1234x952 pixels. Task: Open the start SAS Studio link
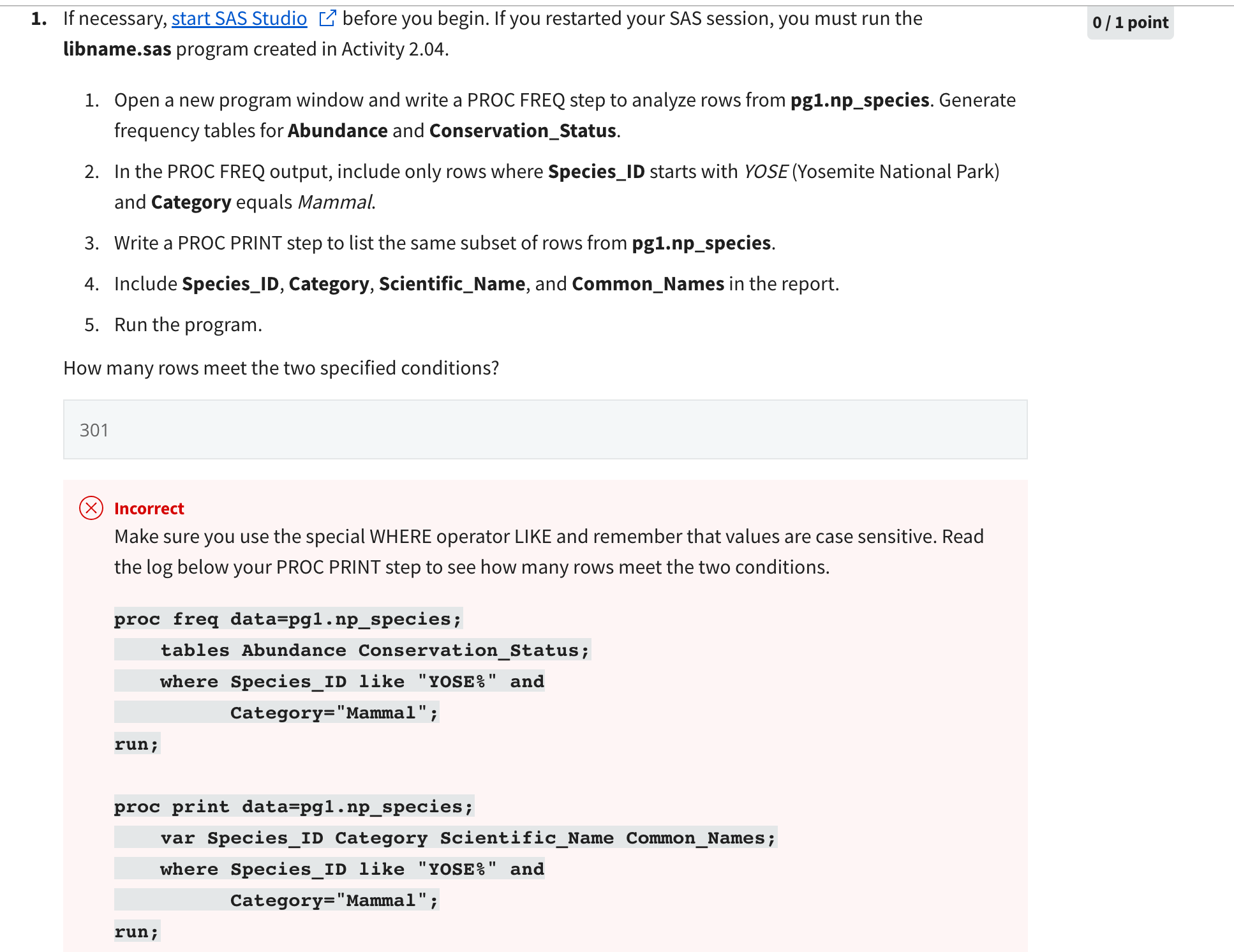[239, 19]
